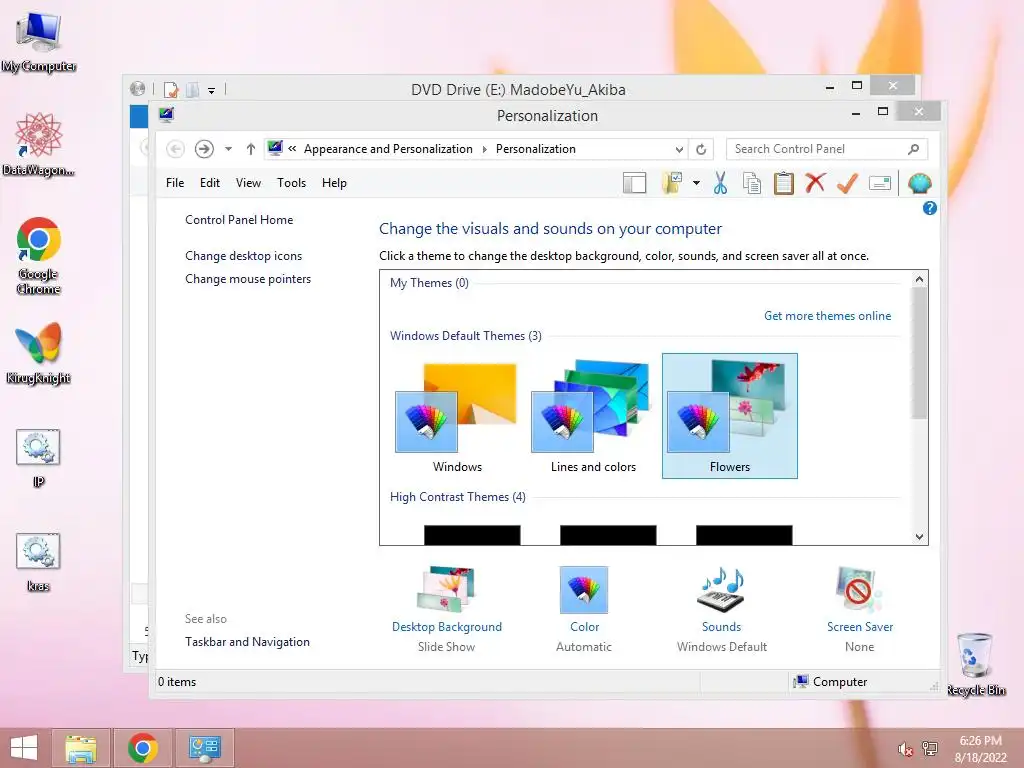Screen dimensions: 1024x768
Task: Open Google Chrome desktop shortcut
Action: click(x=39, y=255)
